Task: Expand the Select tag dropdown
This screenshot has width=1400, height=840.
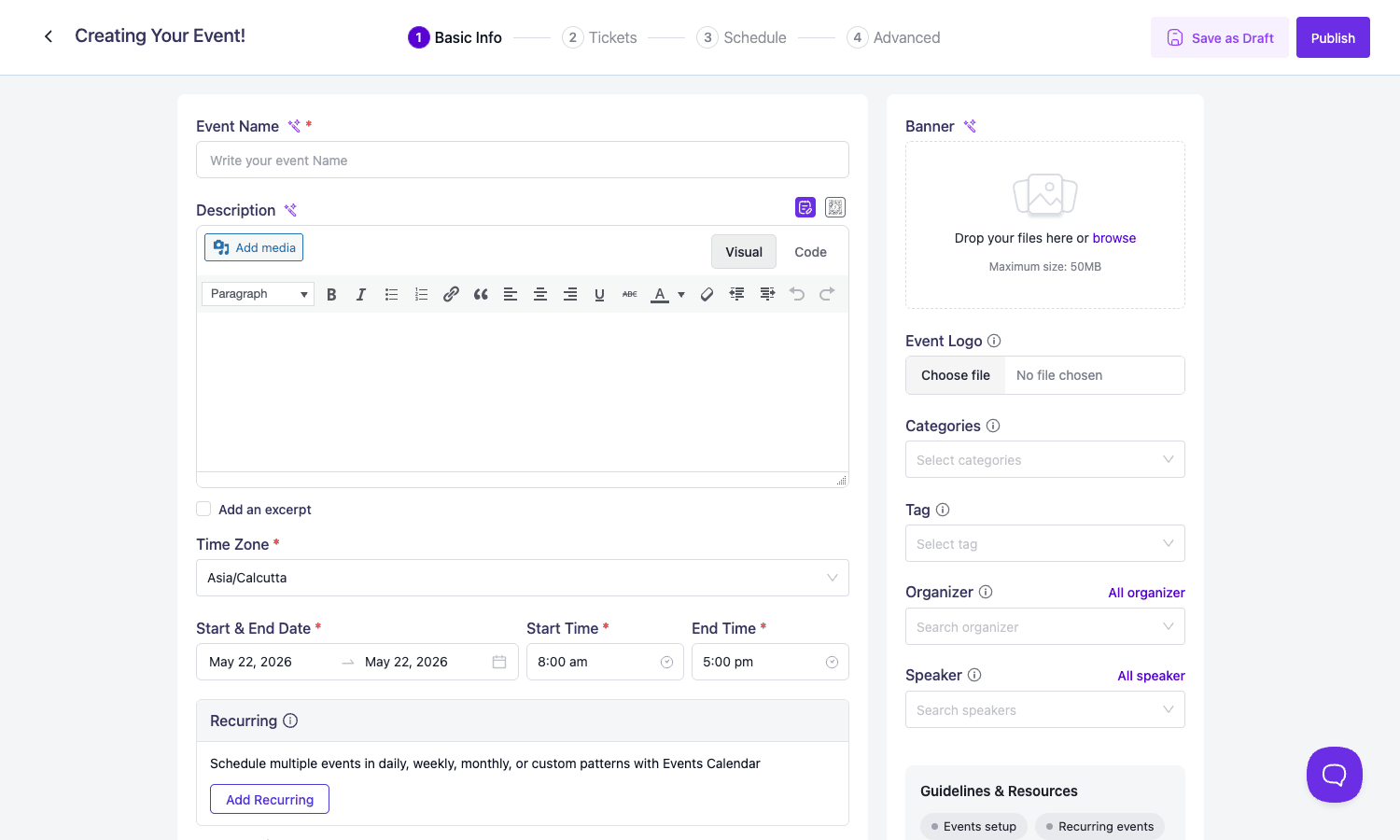Action: point(1045,543)
